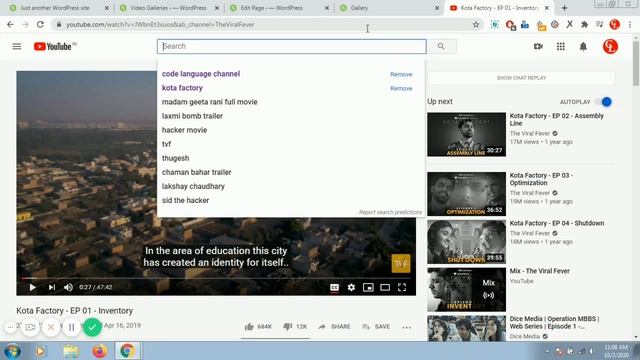Toggle the Autoplay switch
The height and width of the screenshot is (360, 640).
[x=604, y=102]
